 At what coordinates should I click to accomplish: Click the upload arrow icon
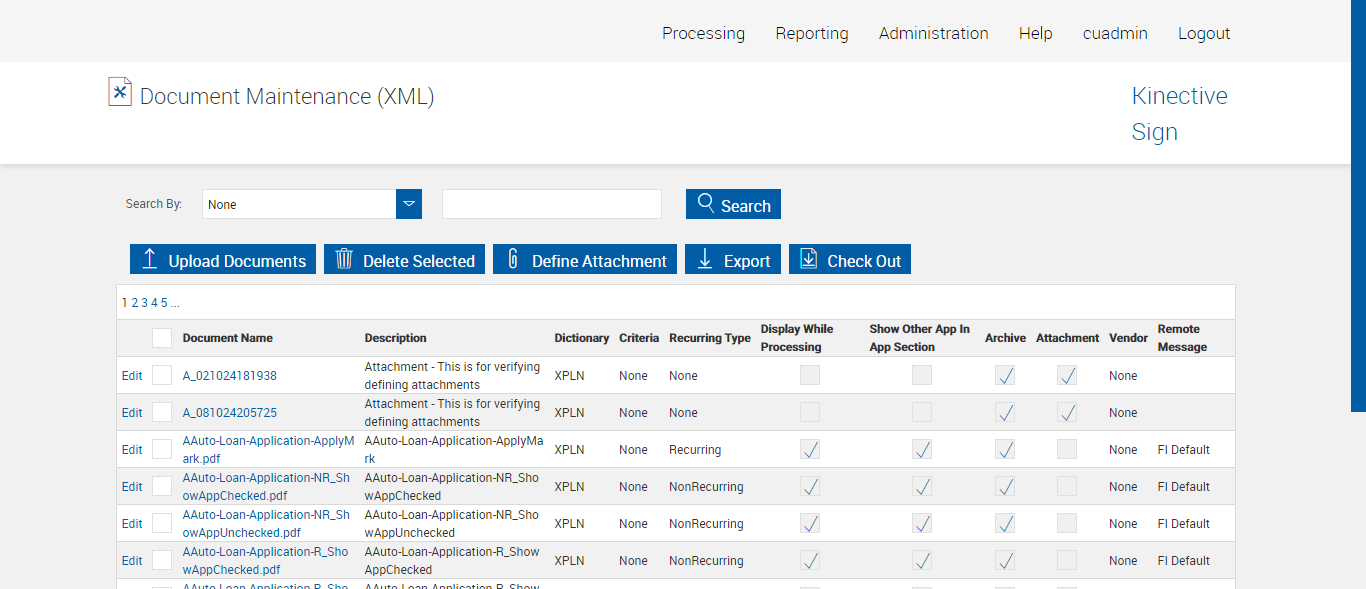(150, 259)
